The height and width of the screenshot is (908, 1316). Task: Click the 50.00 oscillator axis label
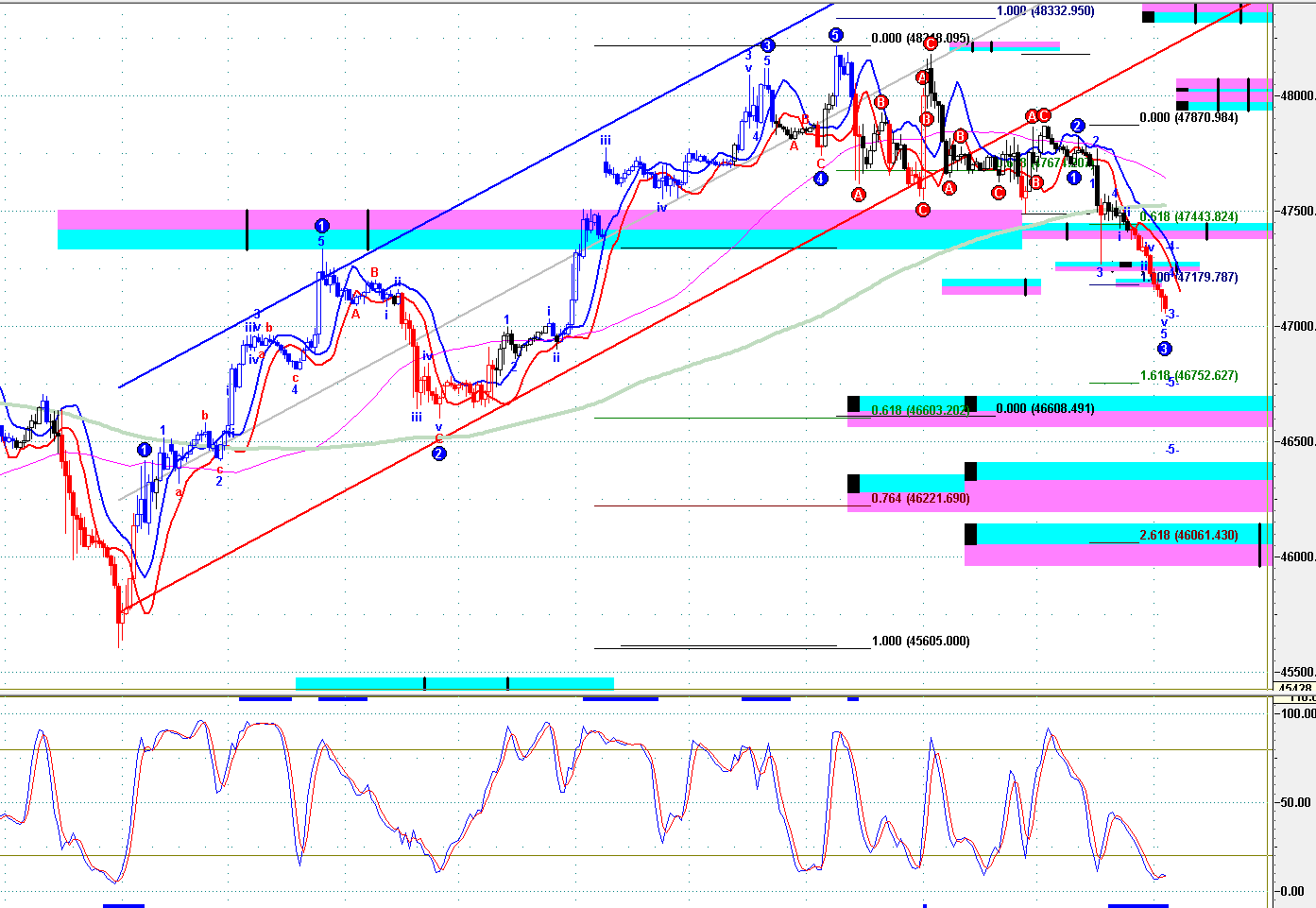pyautogui.click(x=1295, y=802)
